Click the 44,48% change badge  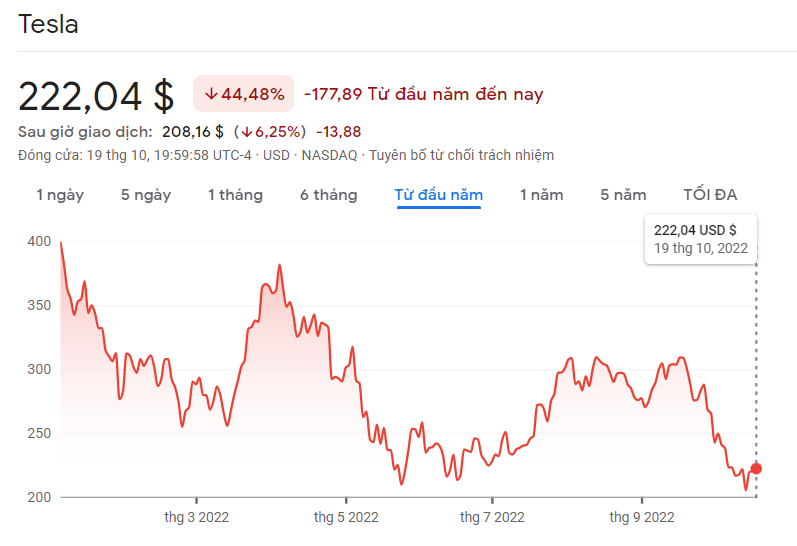243,94
